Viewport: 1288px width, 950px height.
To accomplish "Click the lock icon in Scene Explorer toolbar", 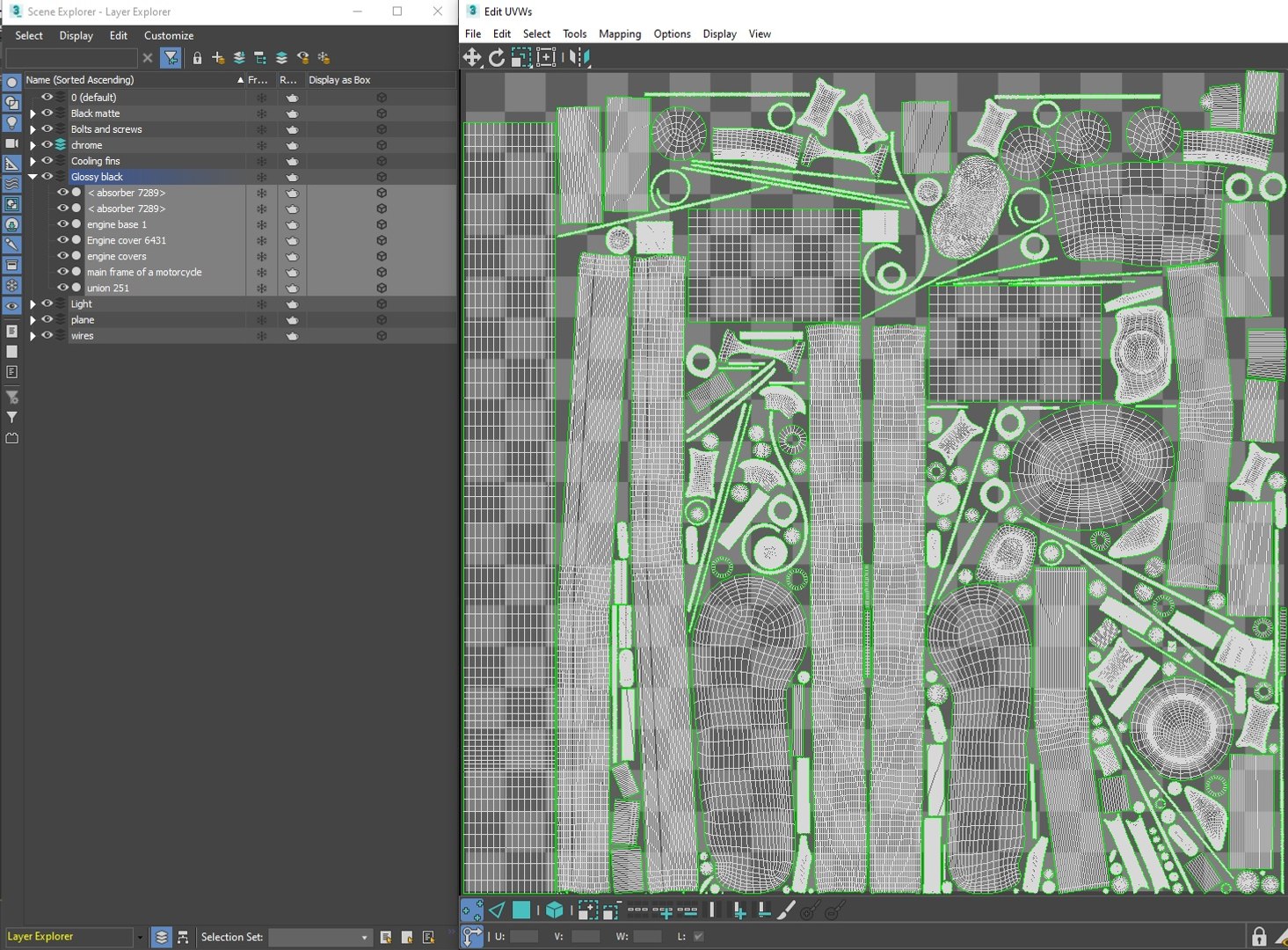I will [197, 58].
